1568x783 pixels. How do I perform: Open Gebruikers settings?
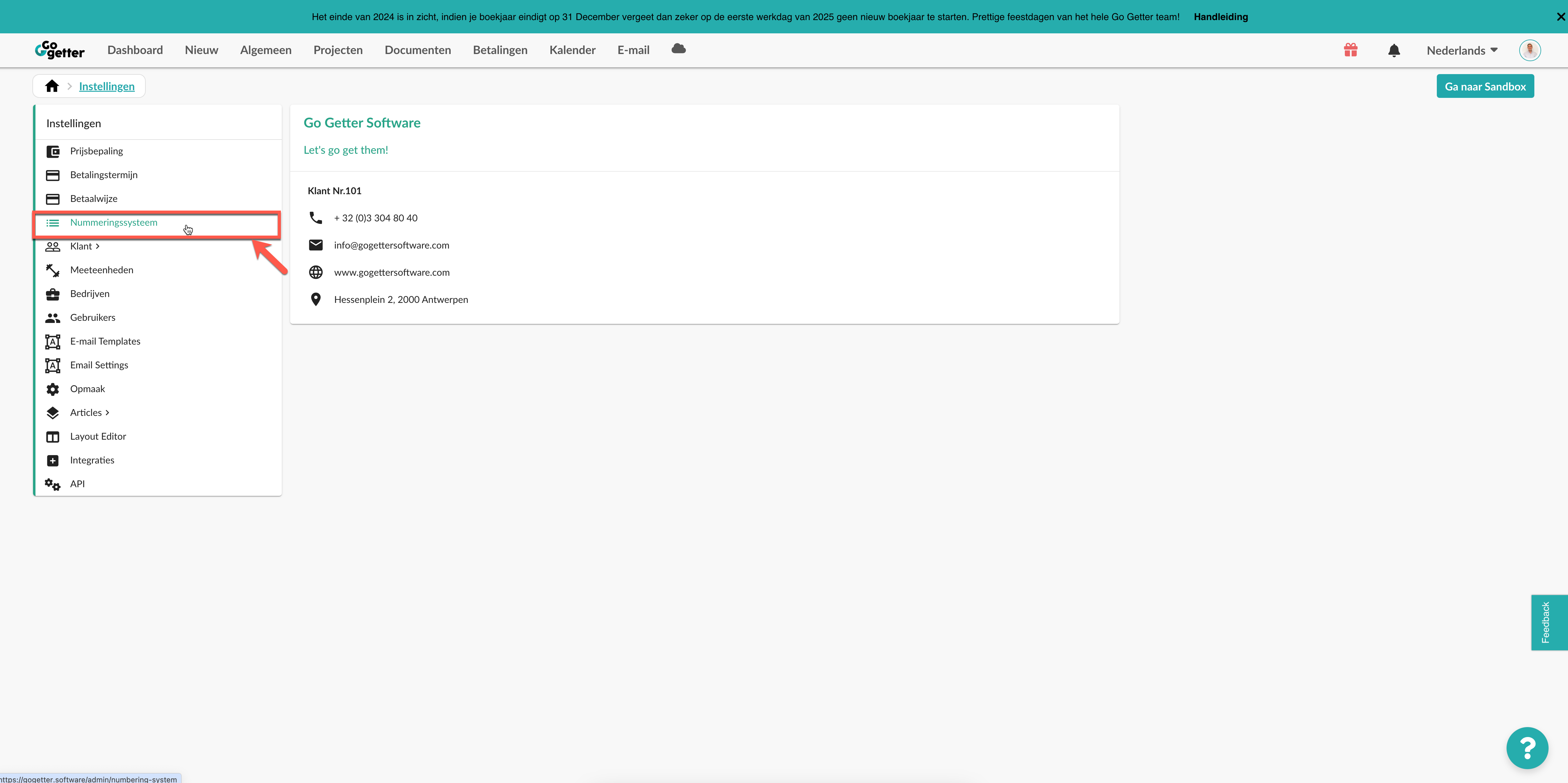[x=158, y=317]
